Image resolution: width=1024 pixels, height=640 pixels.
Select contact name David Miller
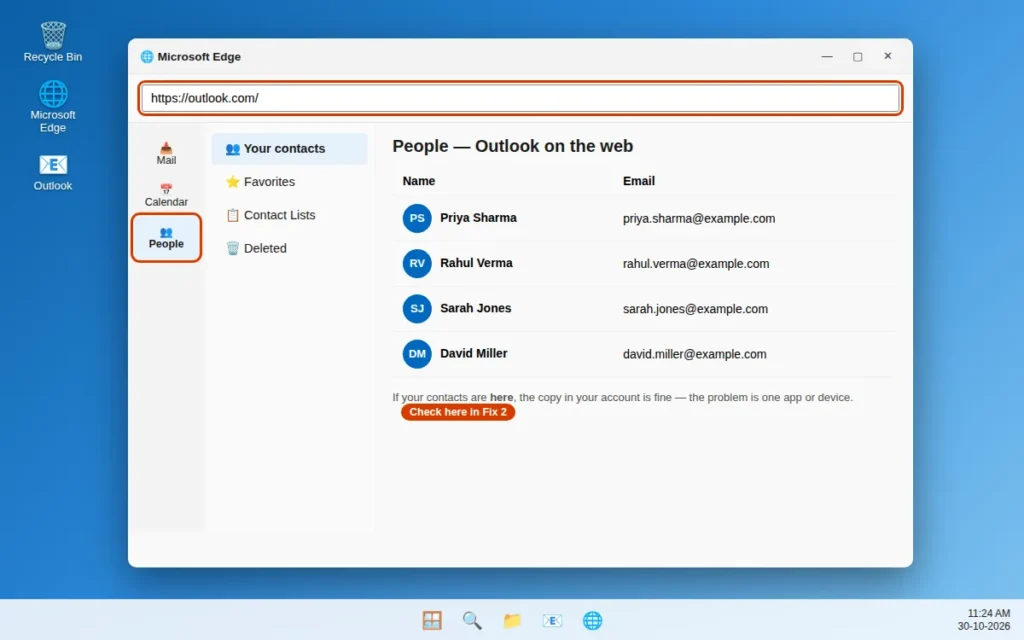473,353
